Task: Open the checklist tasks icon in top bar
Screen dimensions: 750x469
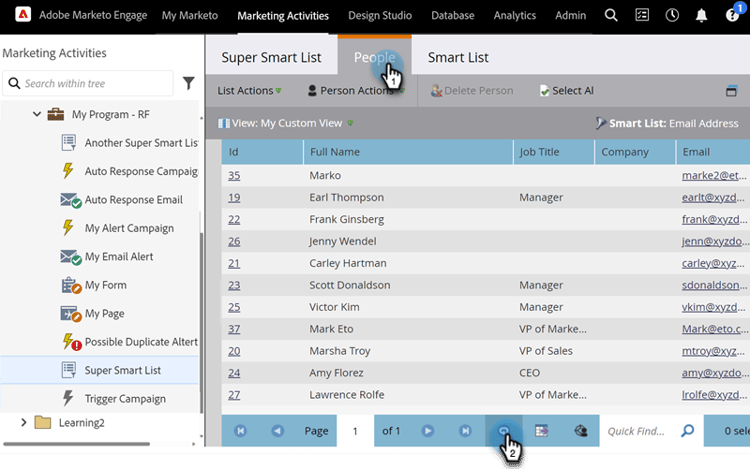Action: 642,15
